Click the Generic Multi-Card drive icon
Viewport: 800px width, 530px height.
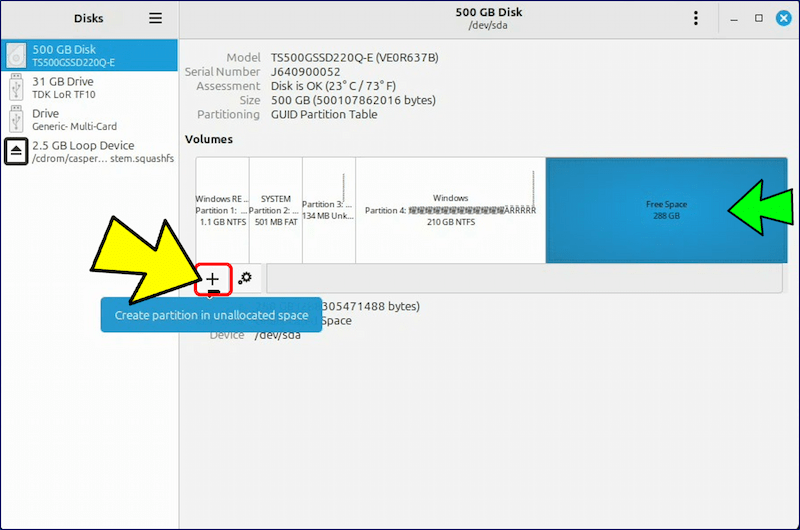point(16,119)
